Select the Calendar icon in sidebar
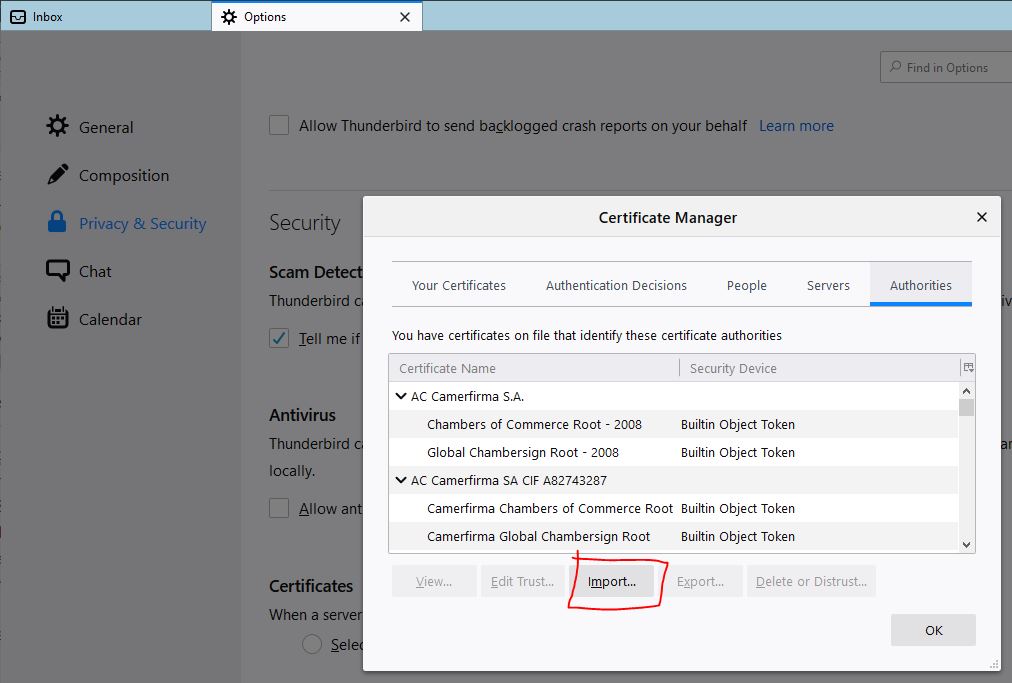Screen dimensions: 1012x683 (58, 319)
